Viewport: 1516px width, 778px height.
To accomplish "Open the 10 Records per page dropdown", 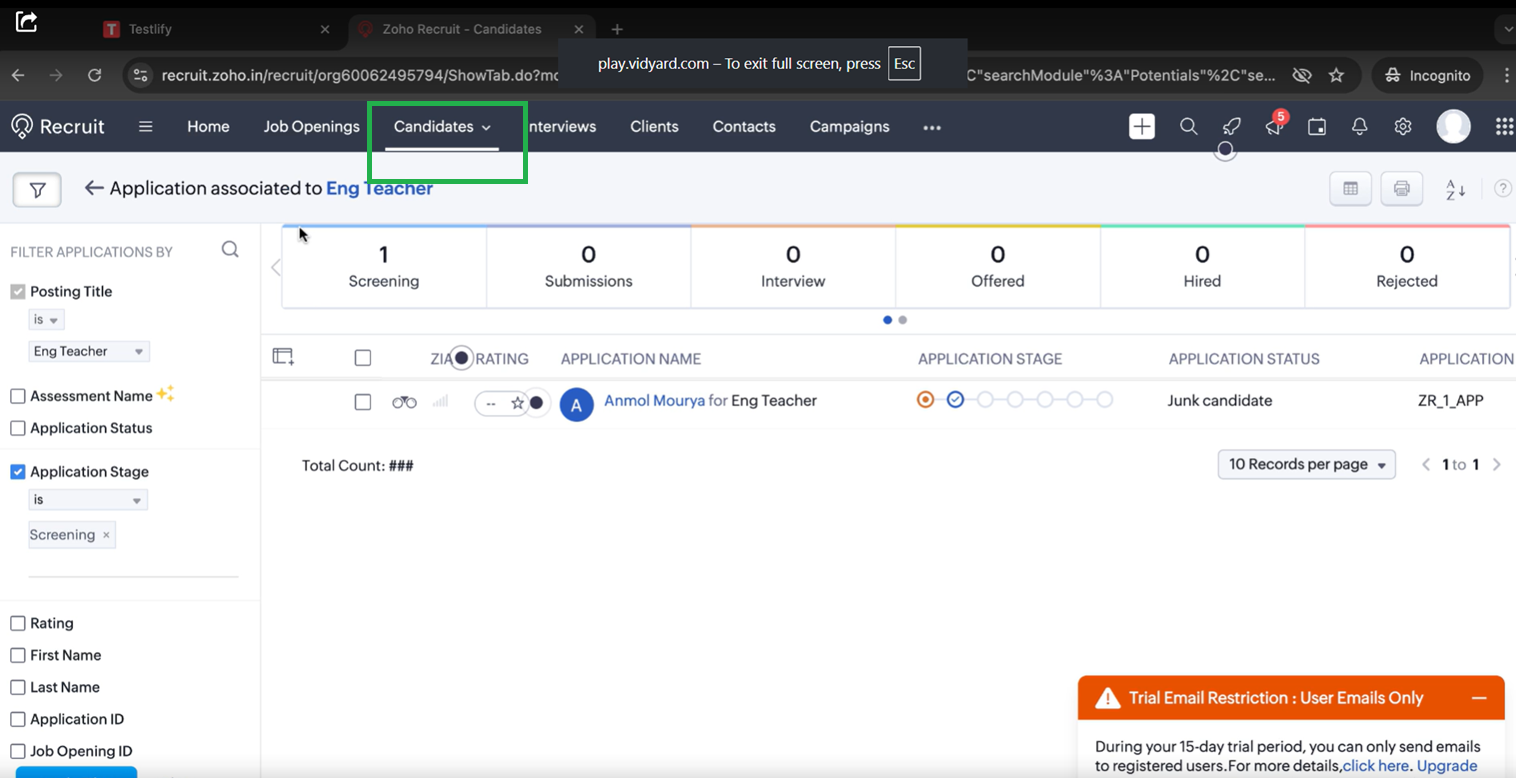I will tap(1306, 464).
